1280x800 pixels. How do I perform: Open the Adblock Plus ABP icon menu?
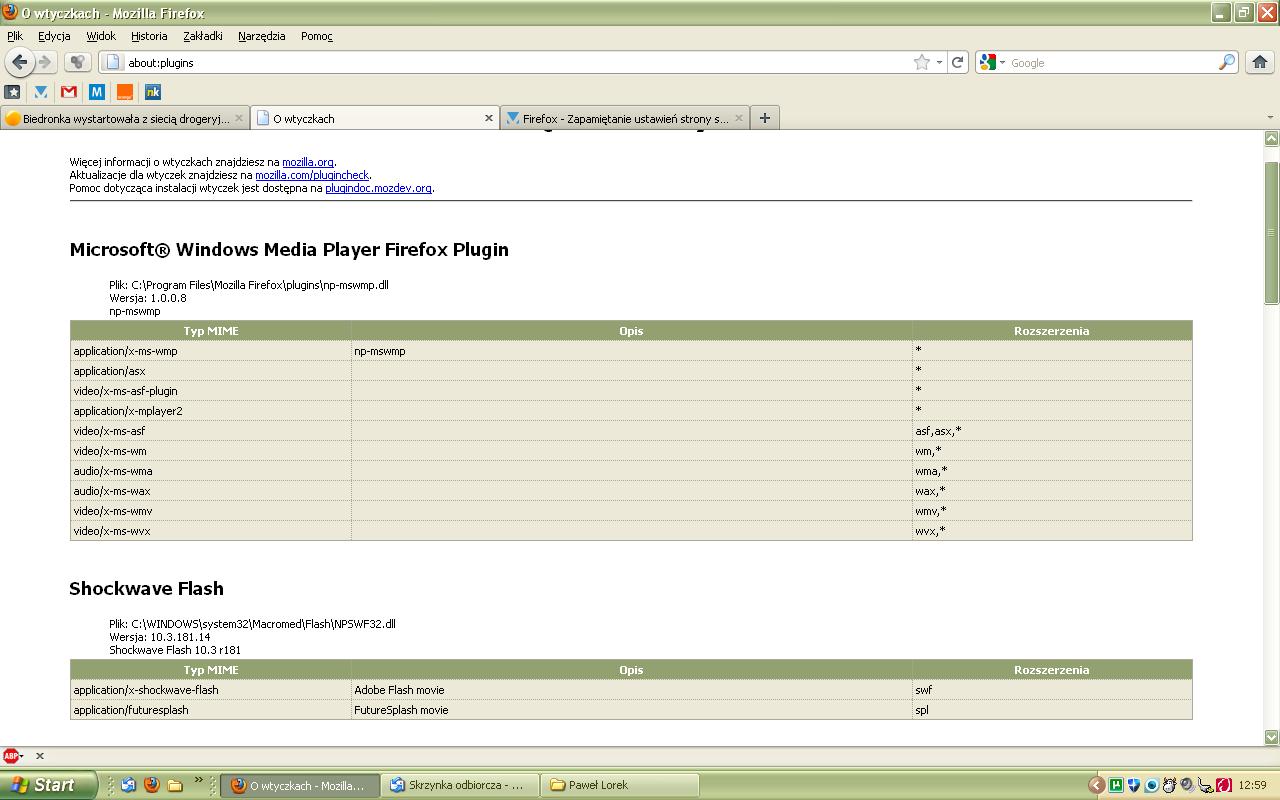coord(13,756)
